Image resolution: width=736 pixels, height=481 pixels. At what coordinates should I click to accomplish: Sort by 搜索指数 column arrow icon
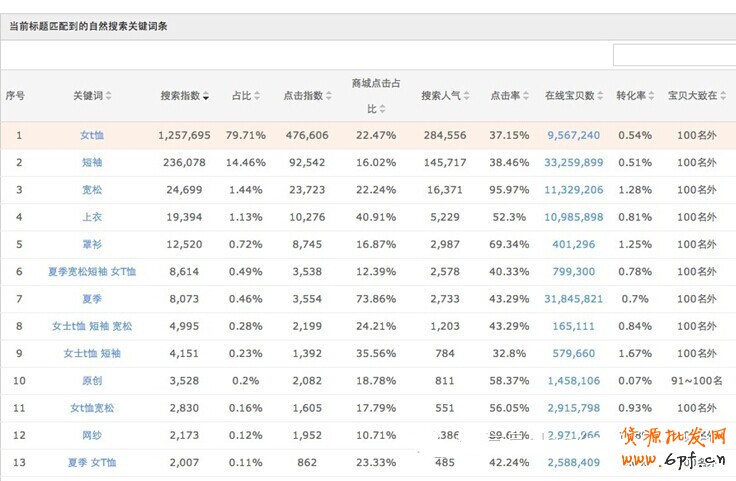(206, 97)
